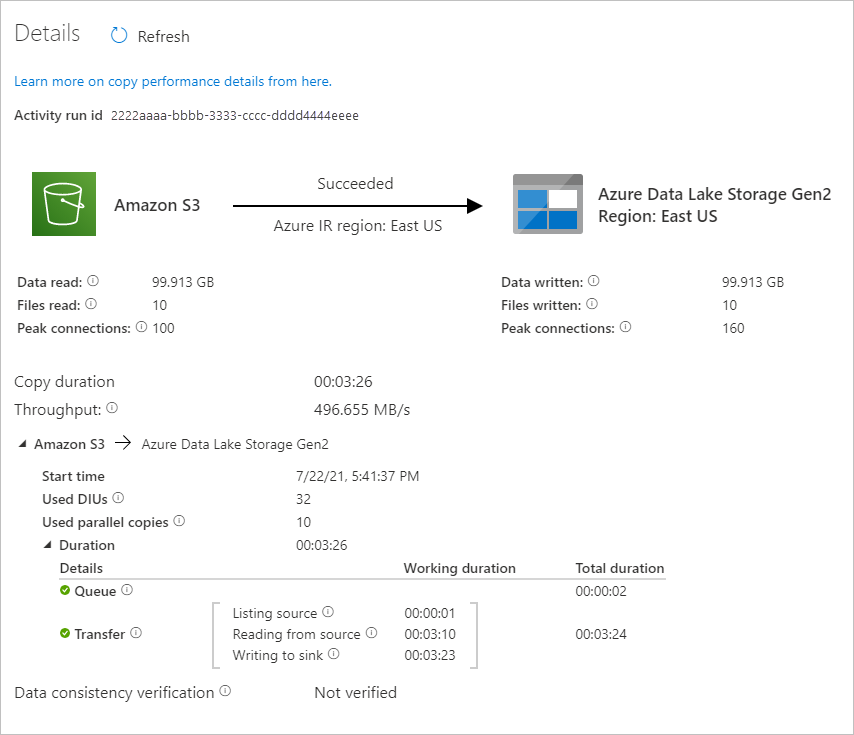Screen dimensions: 854x735
Task: Click the Files written info icon
Action: tap(589, 305)
